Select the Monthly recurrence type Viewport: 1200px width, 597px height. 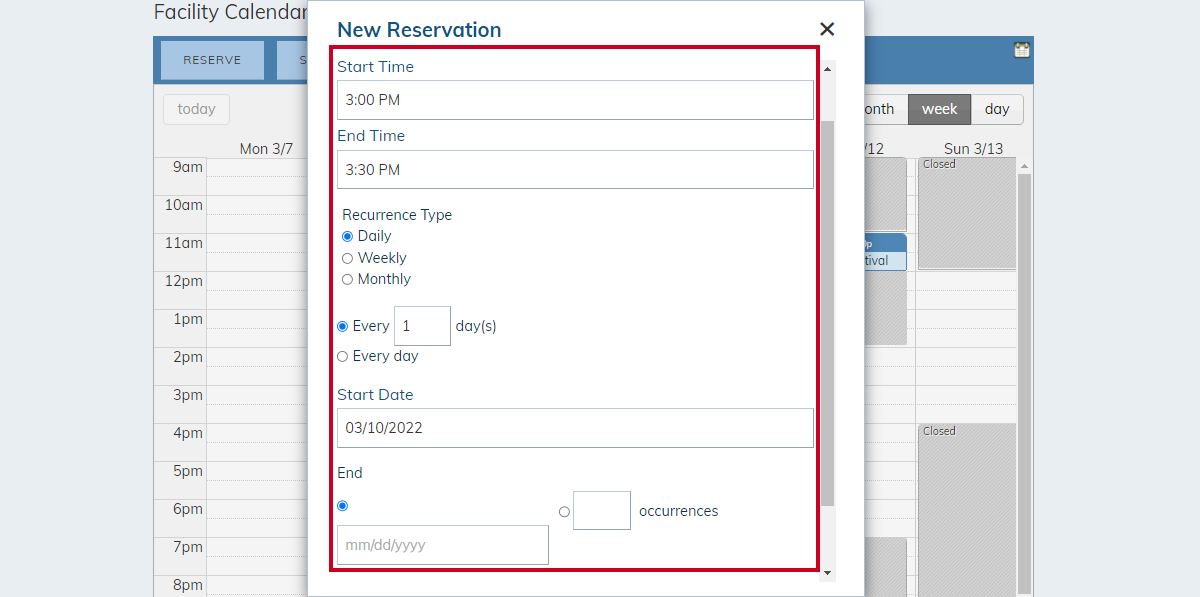coord(348,279)
